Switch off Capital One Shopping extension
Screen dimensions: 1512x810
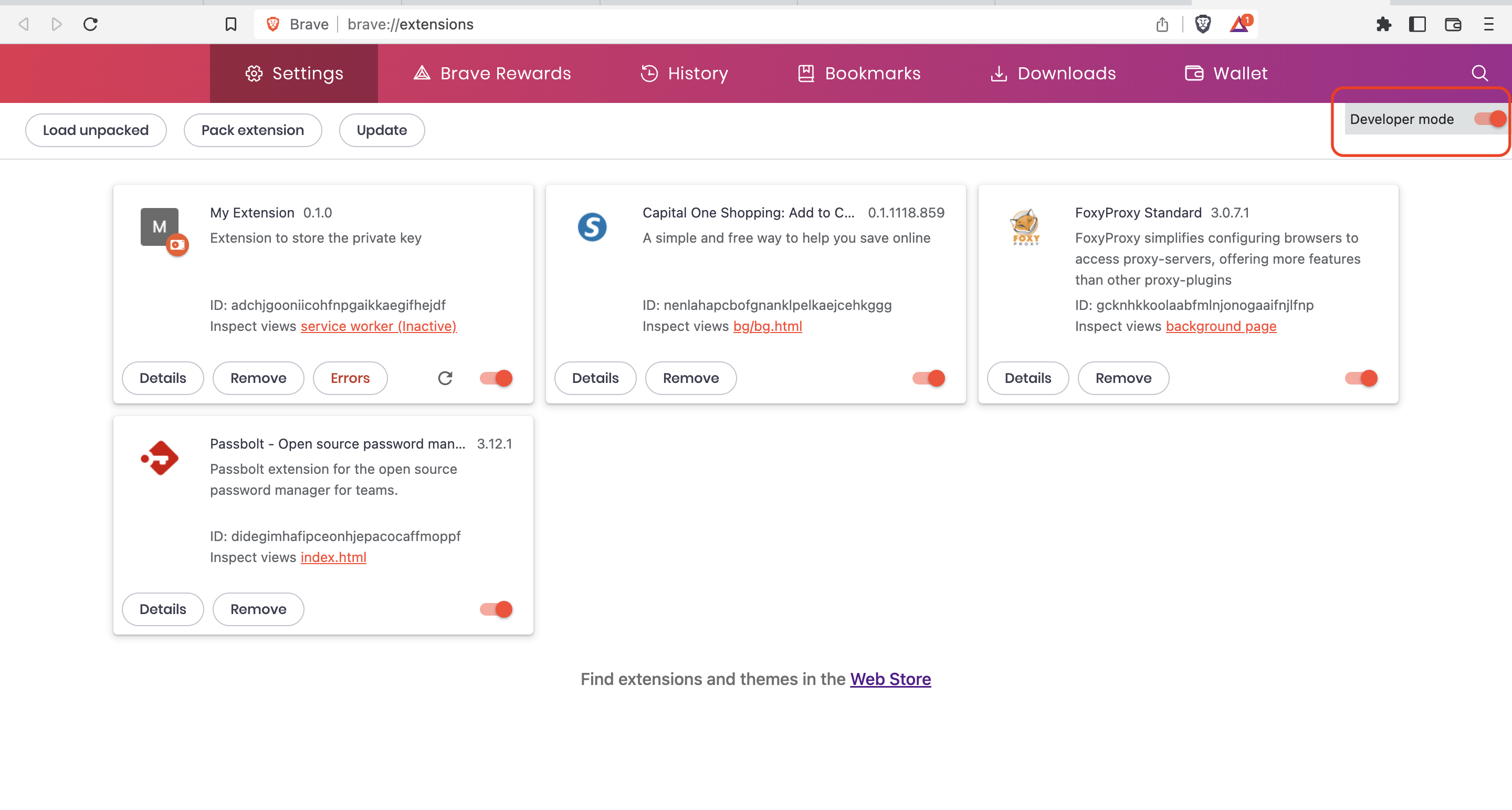pyautogui.click(x=928, y=378)
